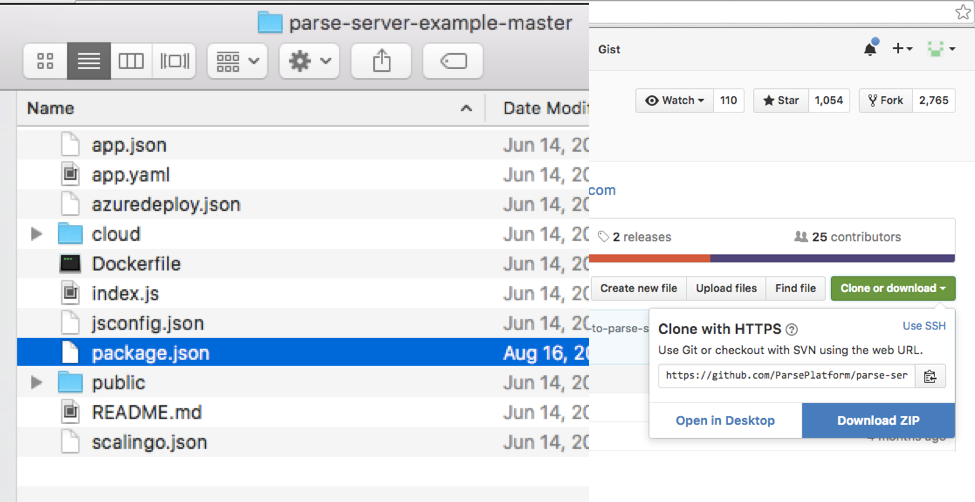
Task: Click the Dockerfile terminal icon
Action: (x=70, y=264)
